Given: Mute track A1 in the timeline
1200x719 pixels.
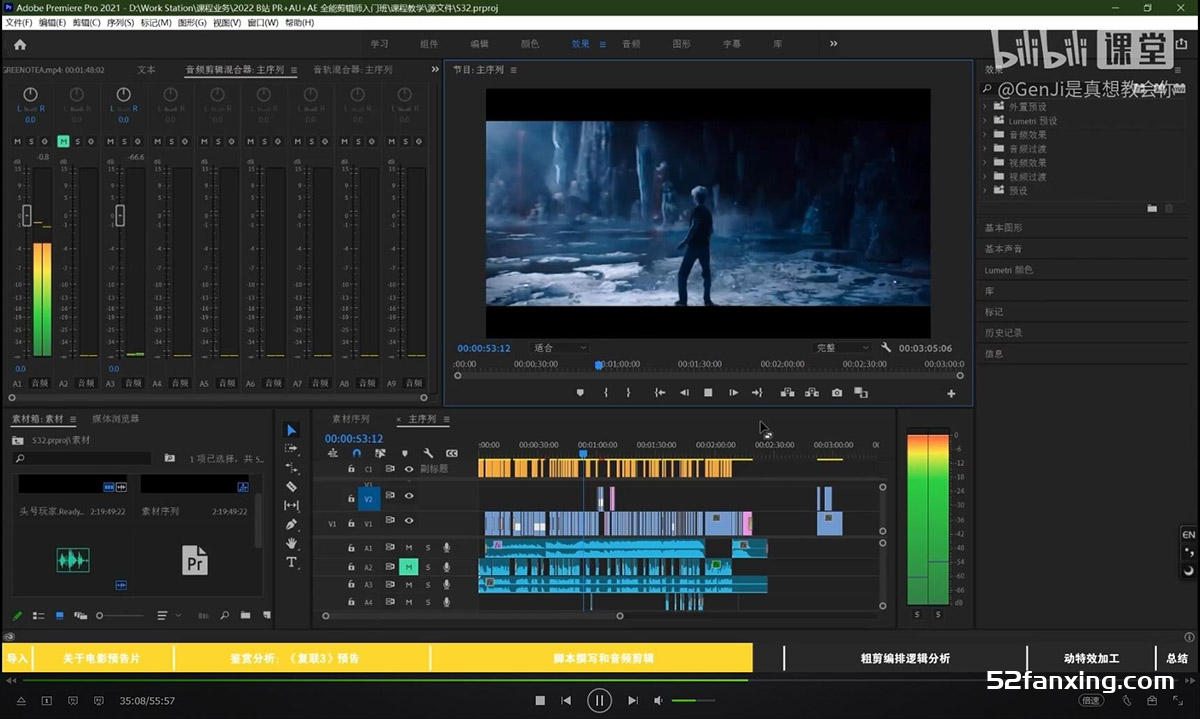Looking at the screenshot, I should pyautogui.click(x=408, y=548).
